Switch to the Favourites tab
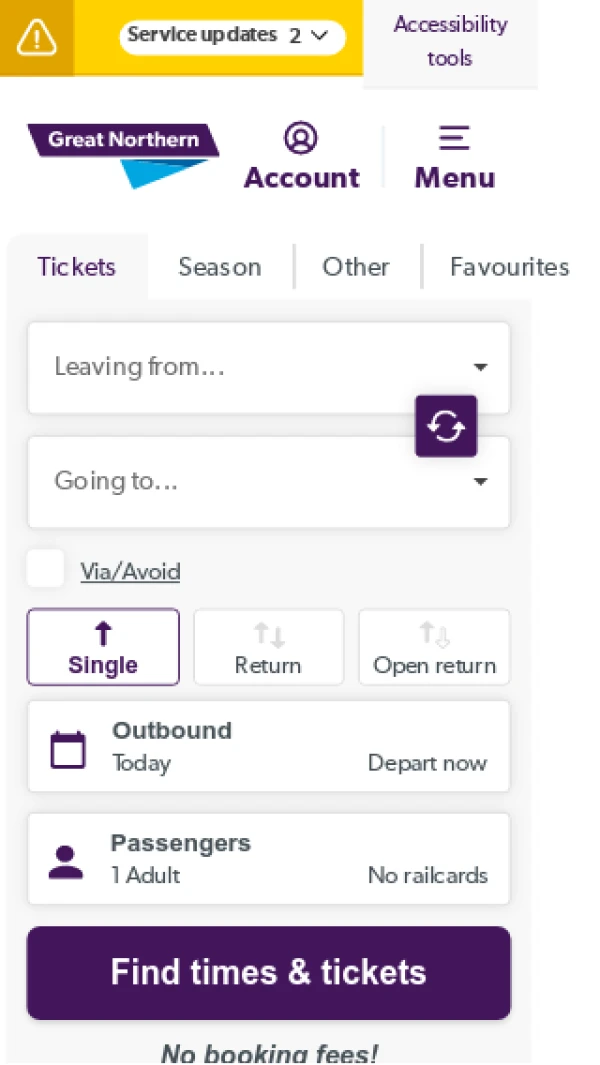Screen dimensions: 600x1065 tap(509, 267)
